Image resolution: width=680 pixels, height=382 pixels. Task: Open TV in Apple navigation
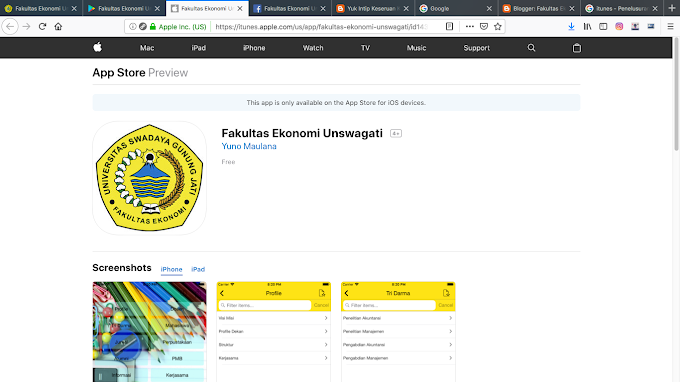point(365,48)
